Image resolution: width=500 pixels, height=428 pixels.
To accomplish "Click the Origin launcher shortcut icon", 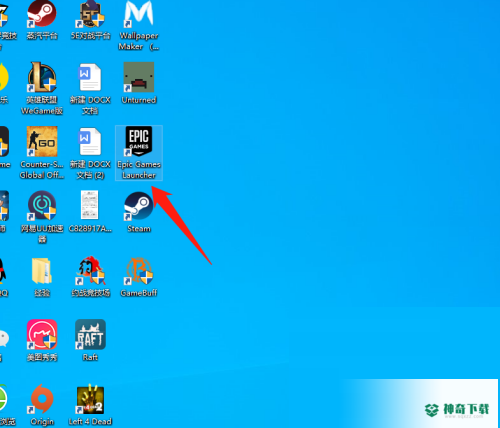I will (42, 399).
